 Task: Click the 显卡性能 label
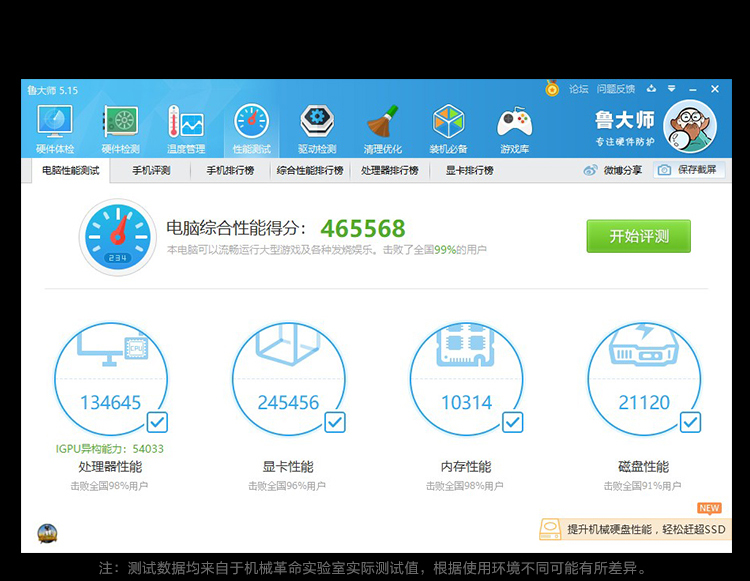click(x=288, y=467)
